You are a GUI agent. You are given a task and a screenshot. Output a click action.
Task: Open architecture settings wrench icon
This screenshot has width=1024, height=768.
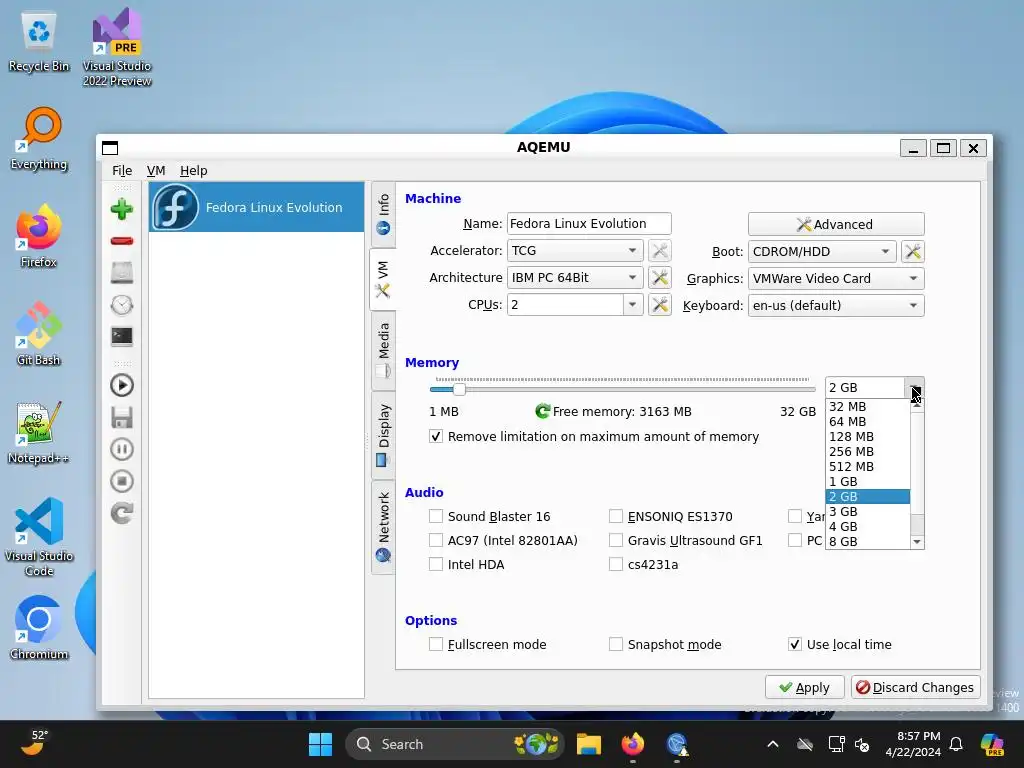pos(660,278)
